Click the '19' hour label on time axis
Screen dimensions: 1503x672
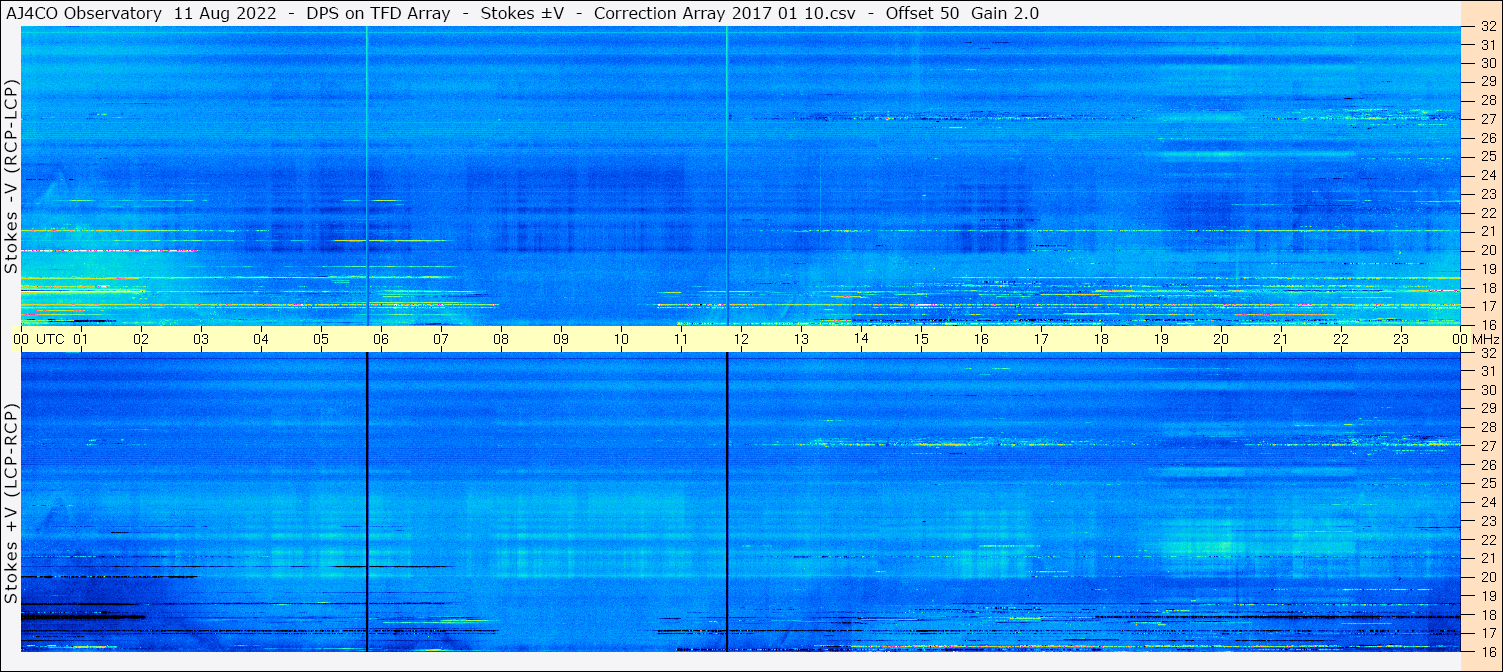coord(1161,339)
